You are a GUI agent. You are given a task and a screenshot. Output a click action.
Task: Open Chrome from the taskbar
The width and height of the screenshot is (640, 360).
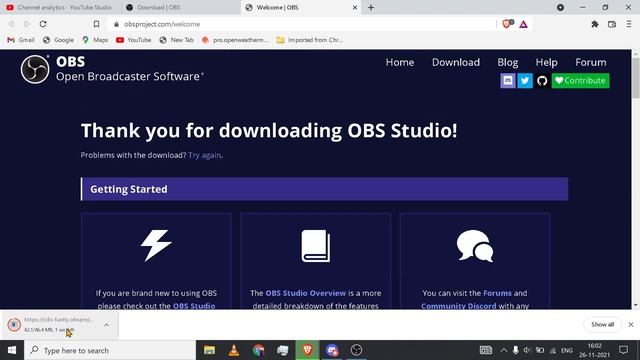click(258, 350)
